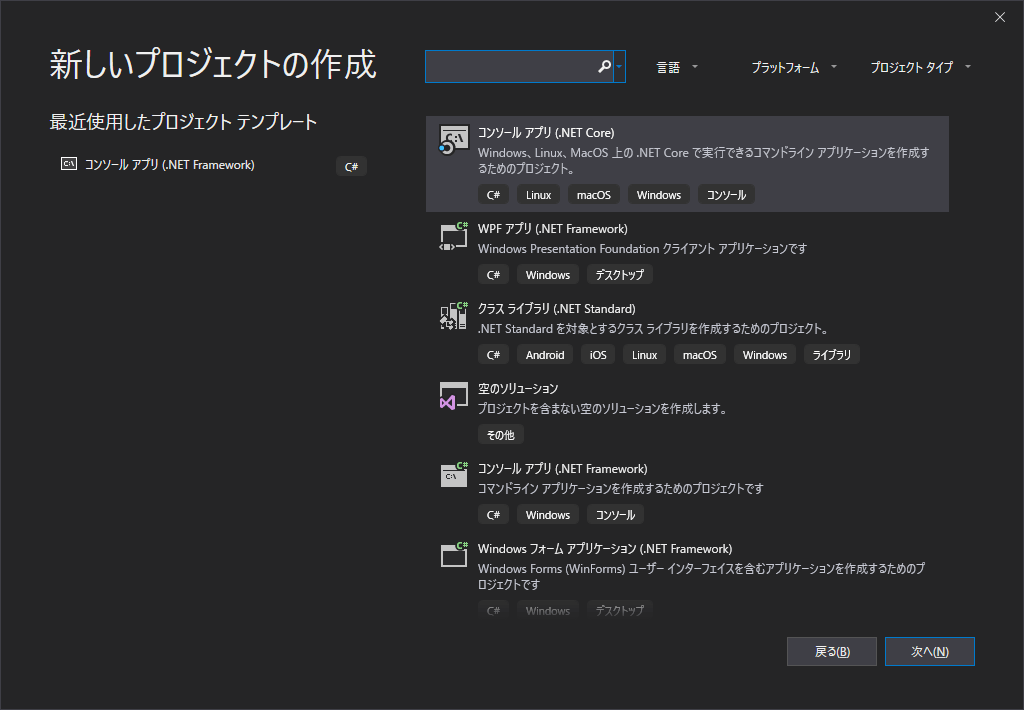Click the クラス ライブラリ (.NET Standard) template icon
1024x710 pixels.
[454, 316]
